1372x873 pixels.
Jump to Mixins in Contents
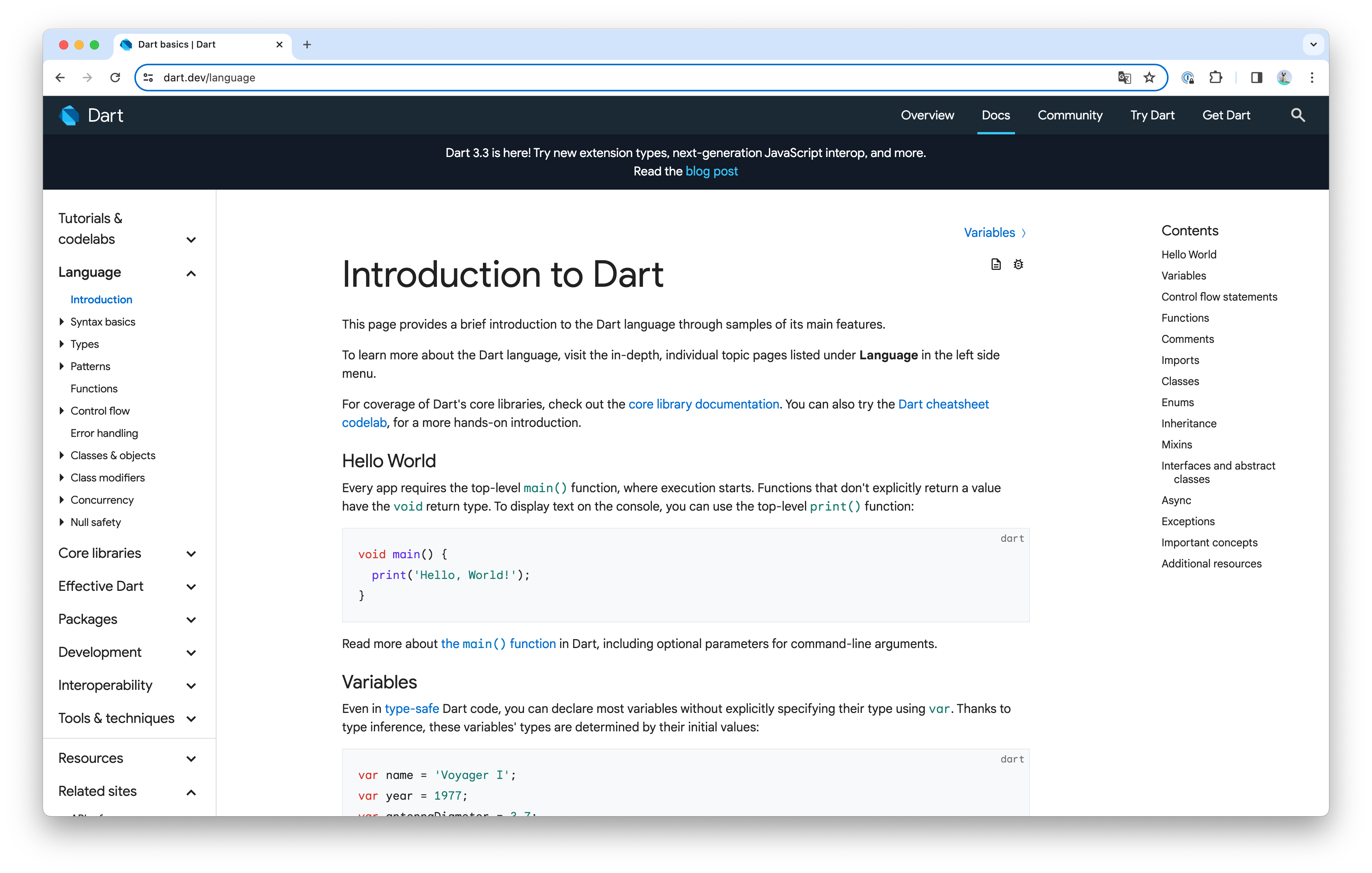point(1177,445)
